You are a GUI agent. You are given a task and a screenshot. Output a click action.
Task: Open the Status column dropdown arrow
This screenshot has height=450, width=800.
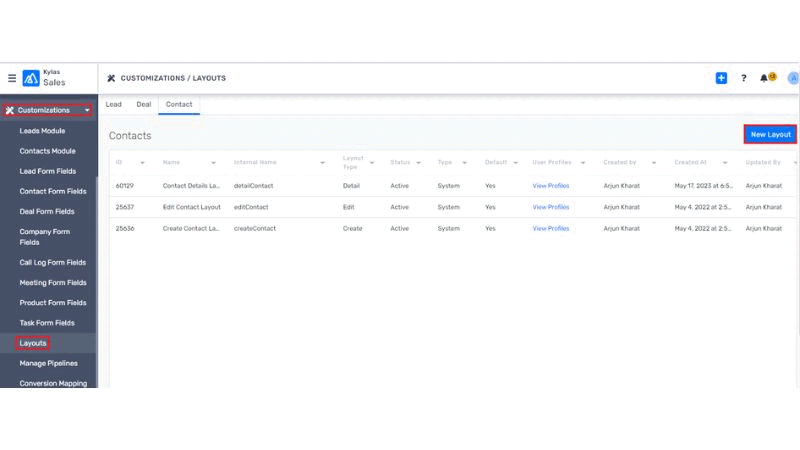pyautogui.click(x=418, y=163)
